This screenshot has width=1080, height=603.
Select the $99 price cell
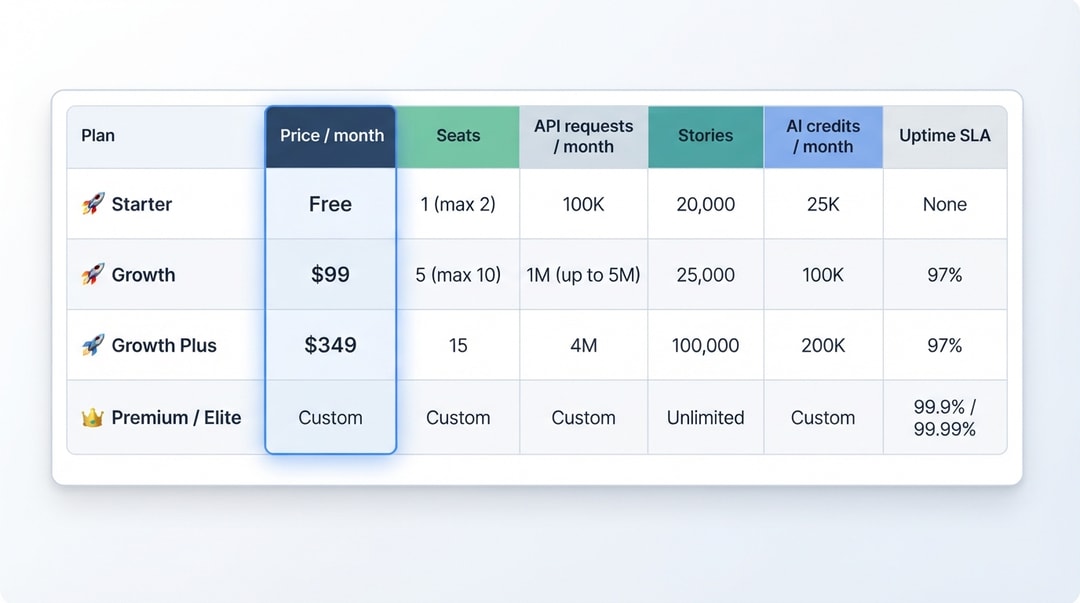coord(331,274)
